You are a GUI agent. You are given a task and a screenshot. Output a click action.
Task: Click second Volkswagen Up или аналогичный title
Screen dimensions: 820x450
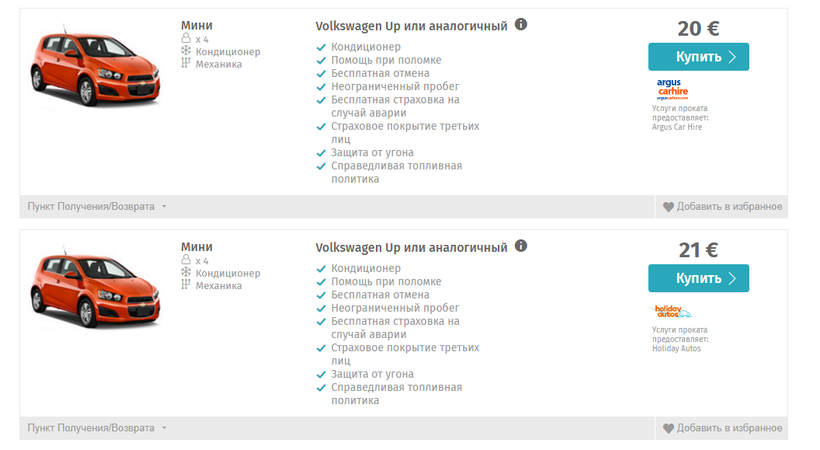click(411, 247)
